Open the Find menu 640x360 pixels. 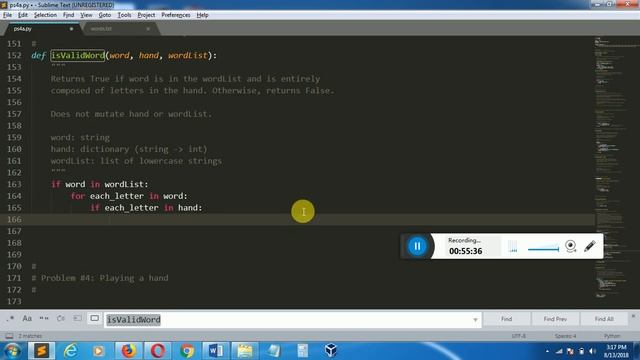69,15
